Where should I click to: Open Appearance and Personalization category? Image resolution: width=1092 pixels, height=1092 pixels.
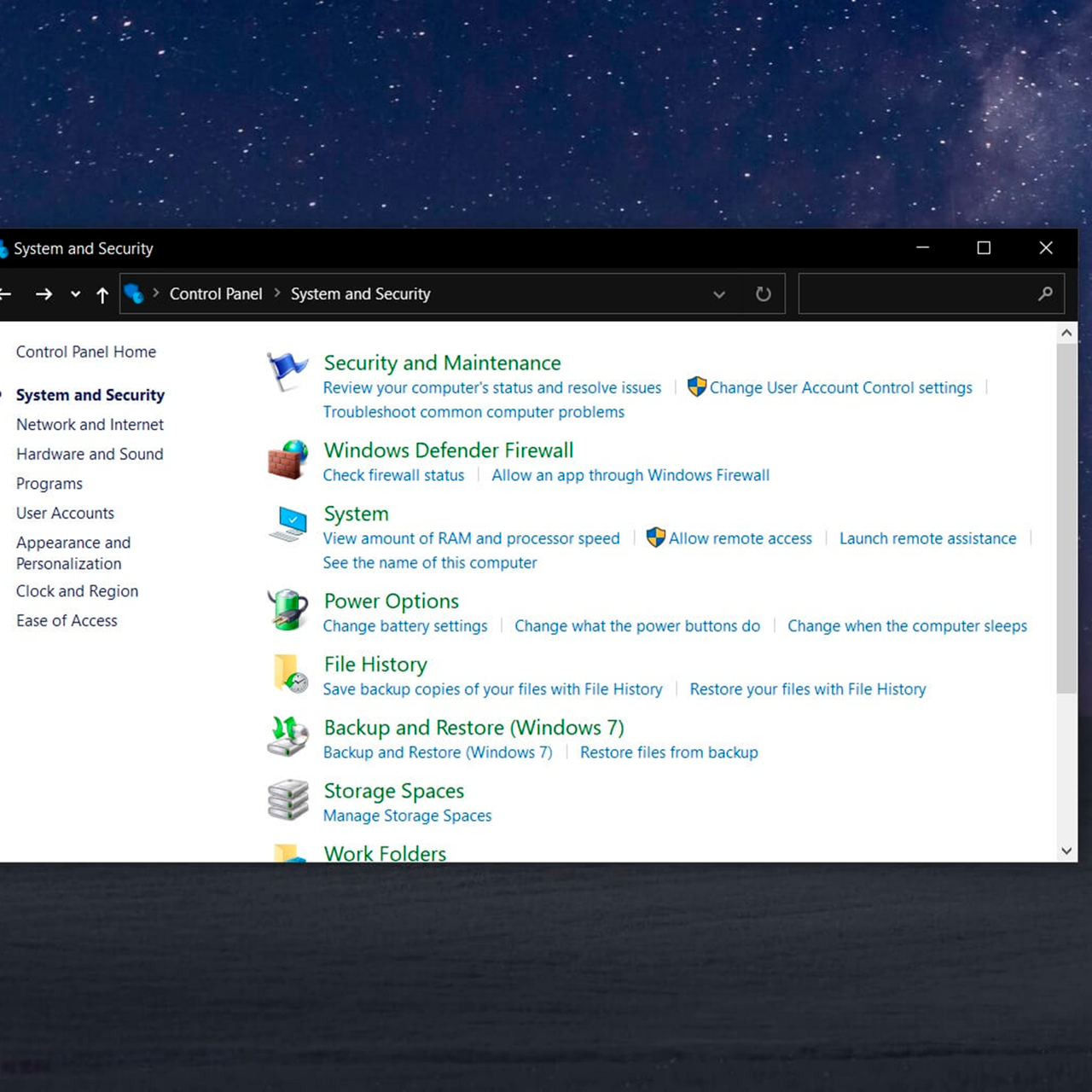coord(73,553)
